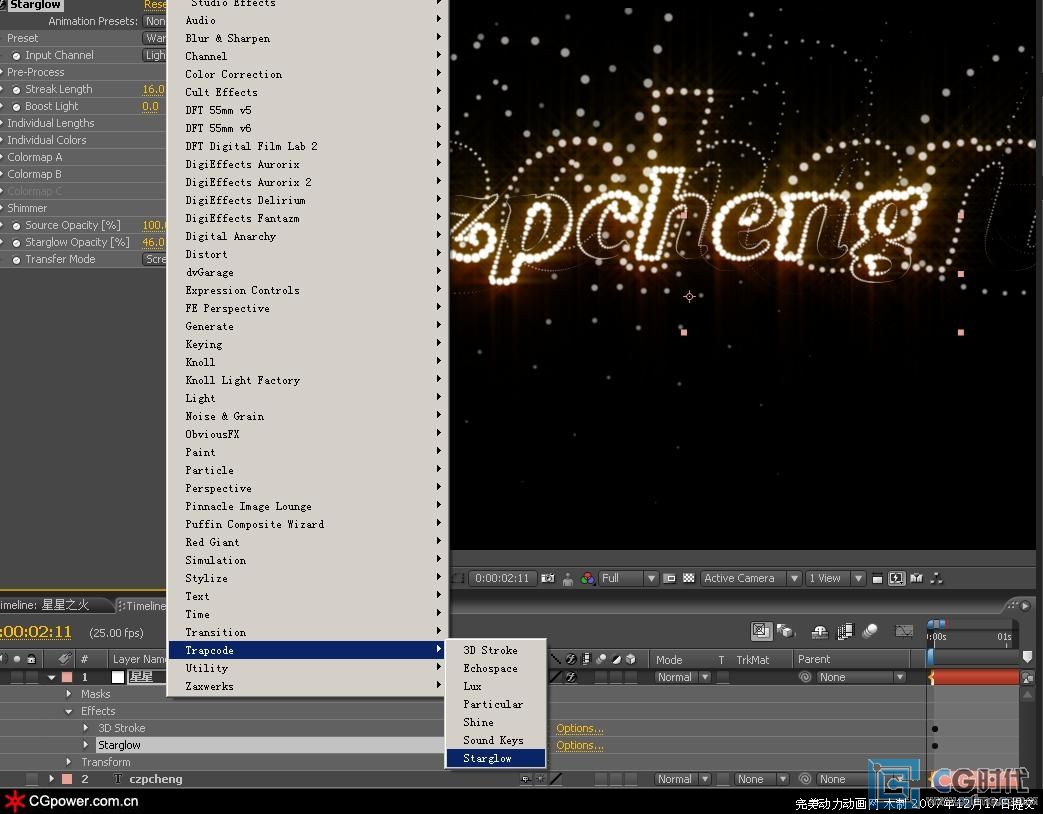1043x814 pixels.
Task: Click the viewer timecode button 0:00:02:11
Action: click(x=502, y=579)
